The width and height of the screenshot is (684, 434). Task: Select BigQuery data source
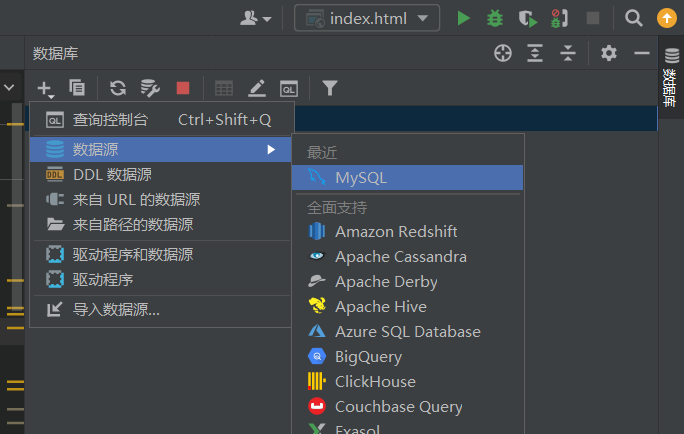tap(407, 357)
